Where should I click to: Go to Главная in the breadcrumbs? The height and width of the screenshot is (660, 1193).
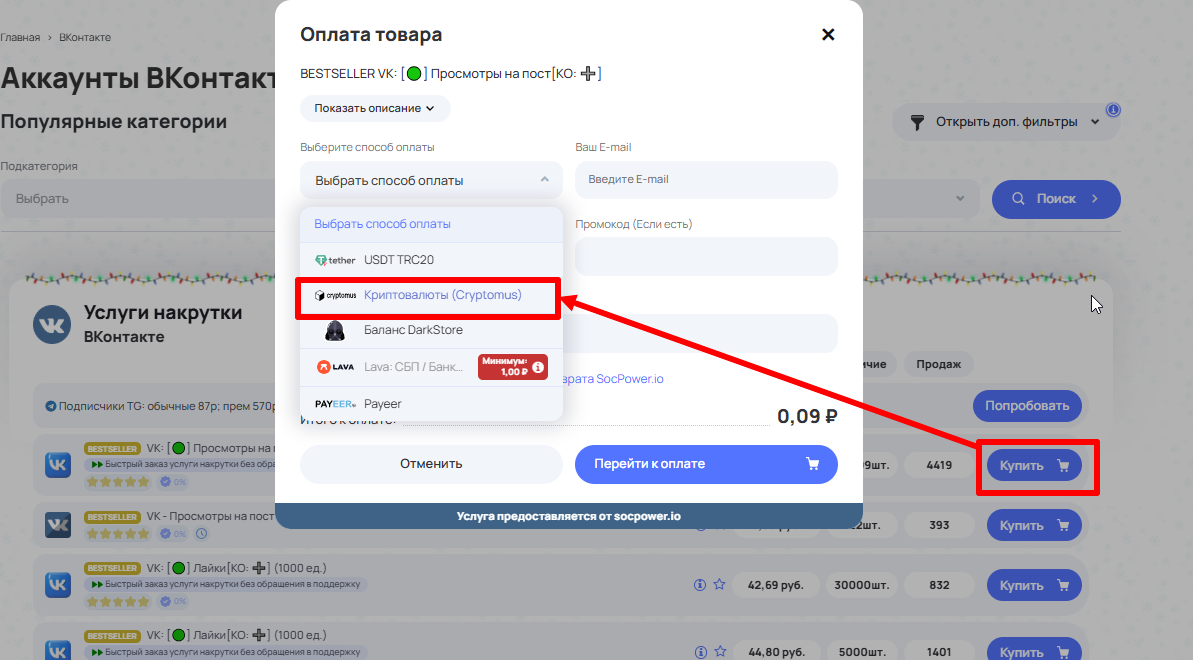coord(21,37)
